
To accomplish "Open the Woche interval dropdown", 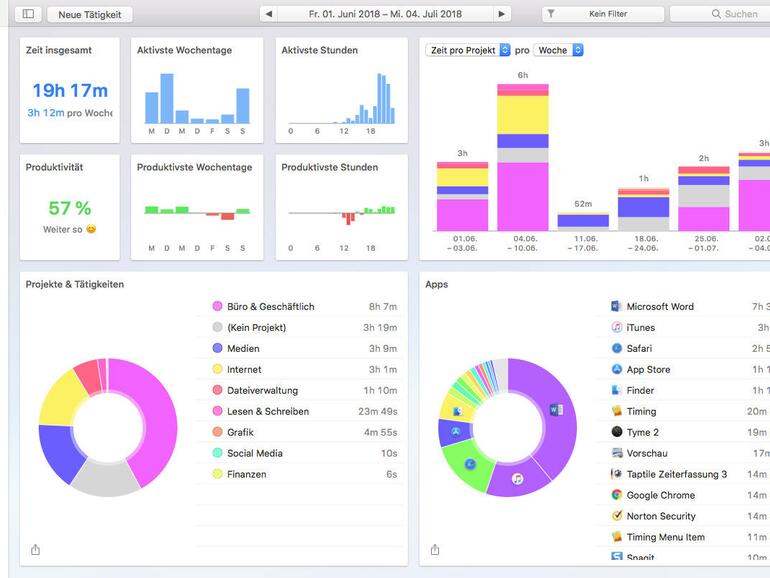I will point(558,50).
